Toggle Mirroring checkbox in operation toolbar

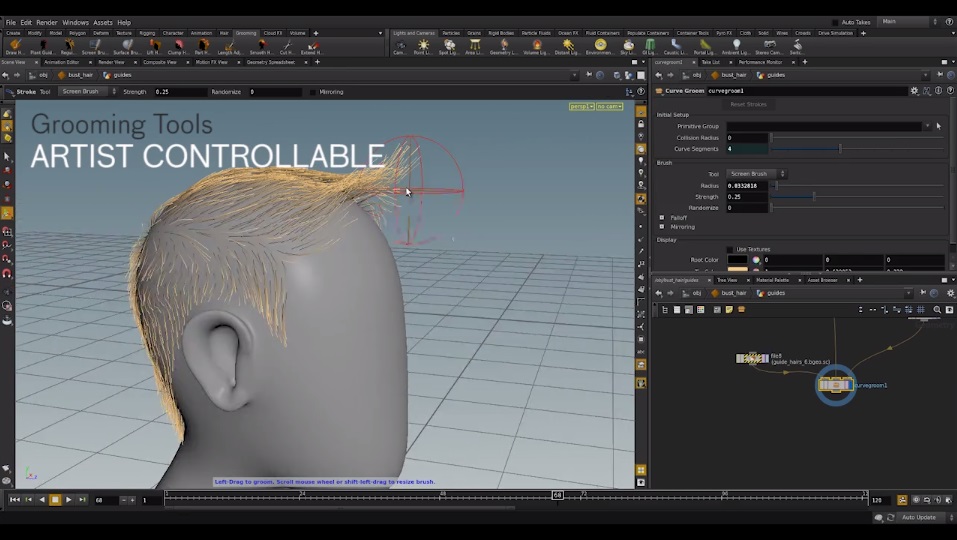click(313, 92)
